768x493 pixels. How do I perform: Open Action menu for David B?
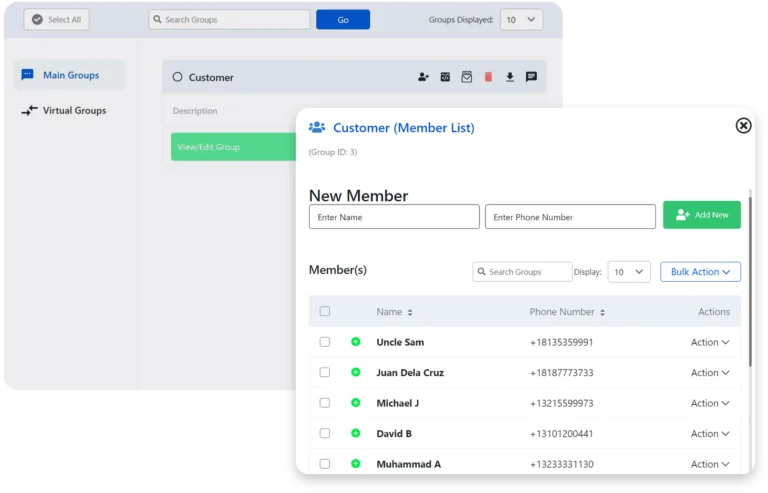coord(710,433)
